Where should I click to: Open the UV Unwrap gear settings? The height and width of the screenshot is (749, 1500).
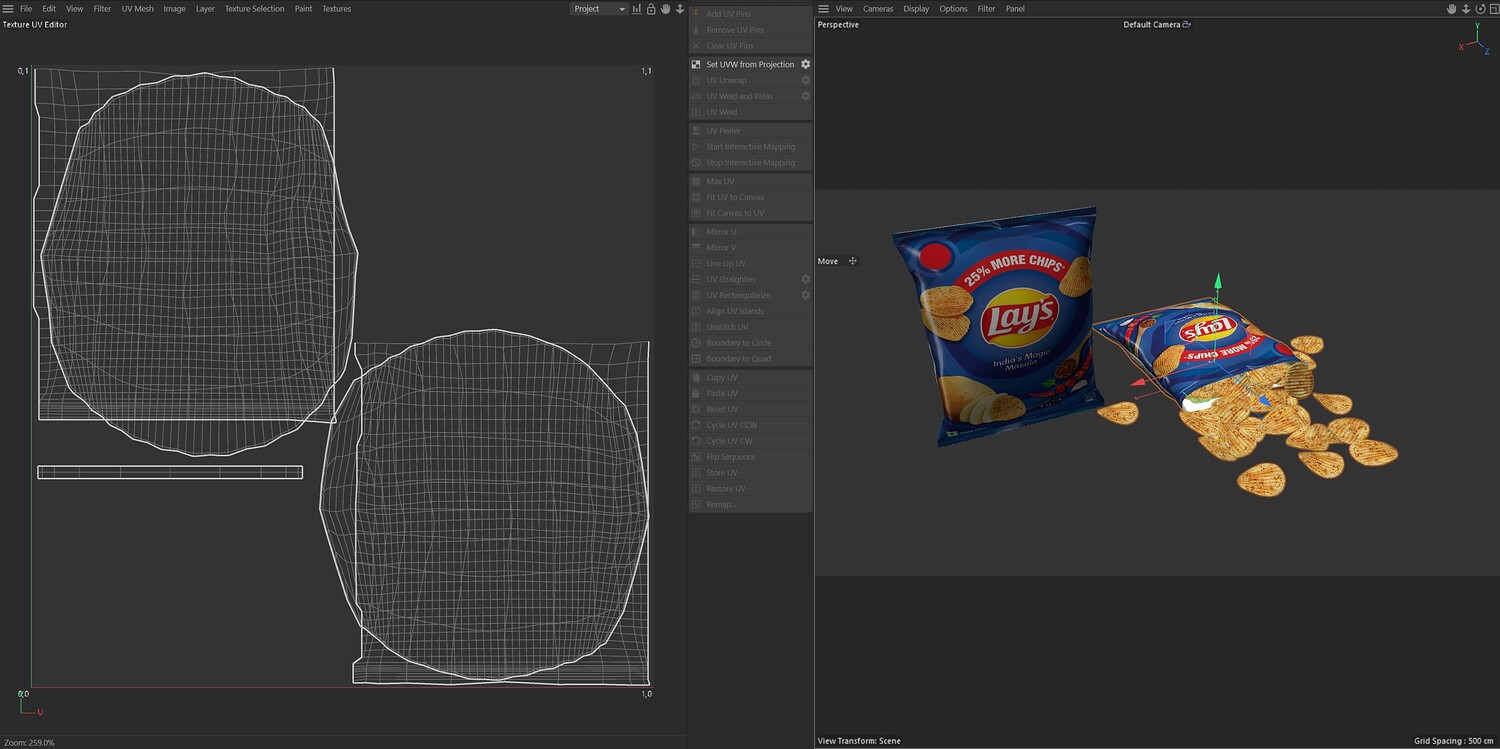[x=805, y=80]
